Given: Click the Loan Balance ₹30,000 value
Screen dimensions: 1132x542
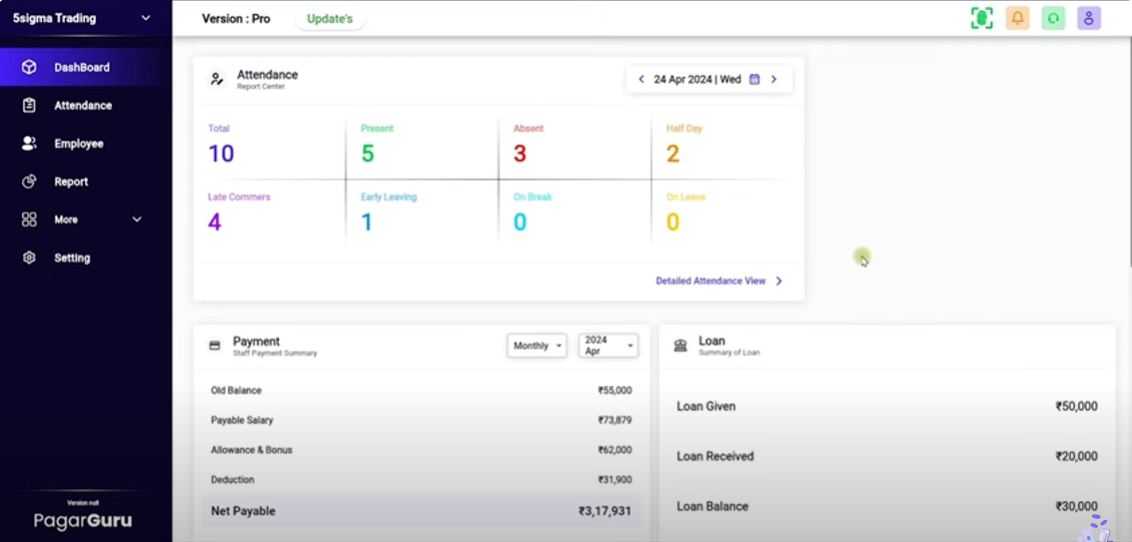Looking at the screenshot, I should pyautogui.click(x=1076, y=506).
